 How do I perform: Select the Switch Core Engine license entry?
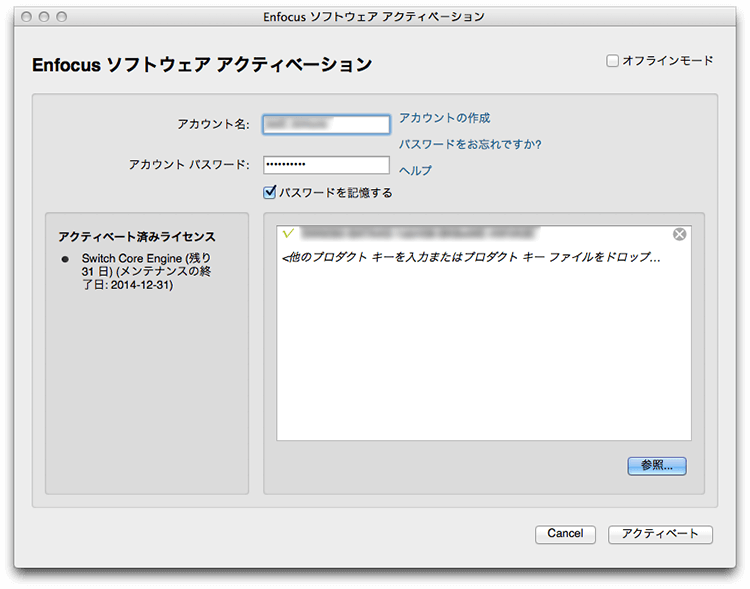coord(146,271)
